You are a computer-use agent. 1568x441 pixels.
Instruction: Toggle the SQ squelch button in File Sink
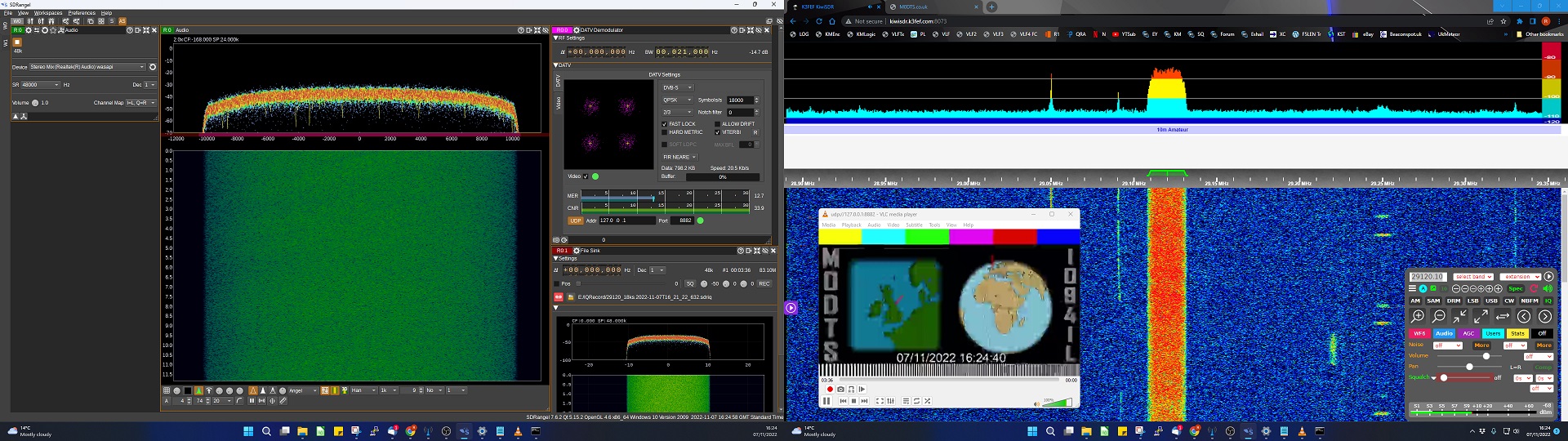690,283
